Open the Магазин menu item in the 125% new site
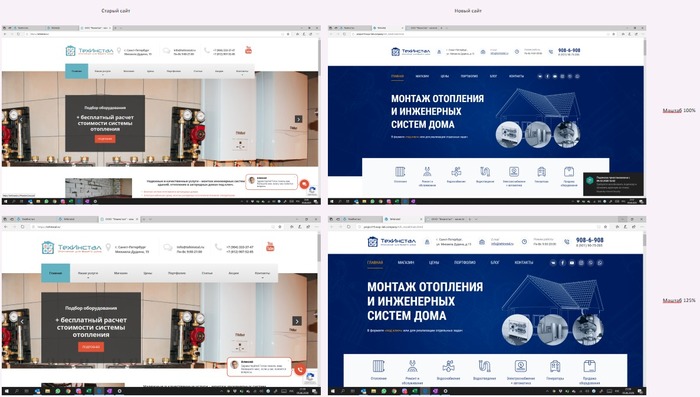Viewport: 700px width, 397px height. click(x=406, y=263)
